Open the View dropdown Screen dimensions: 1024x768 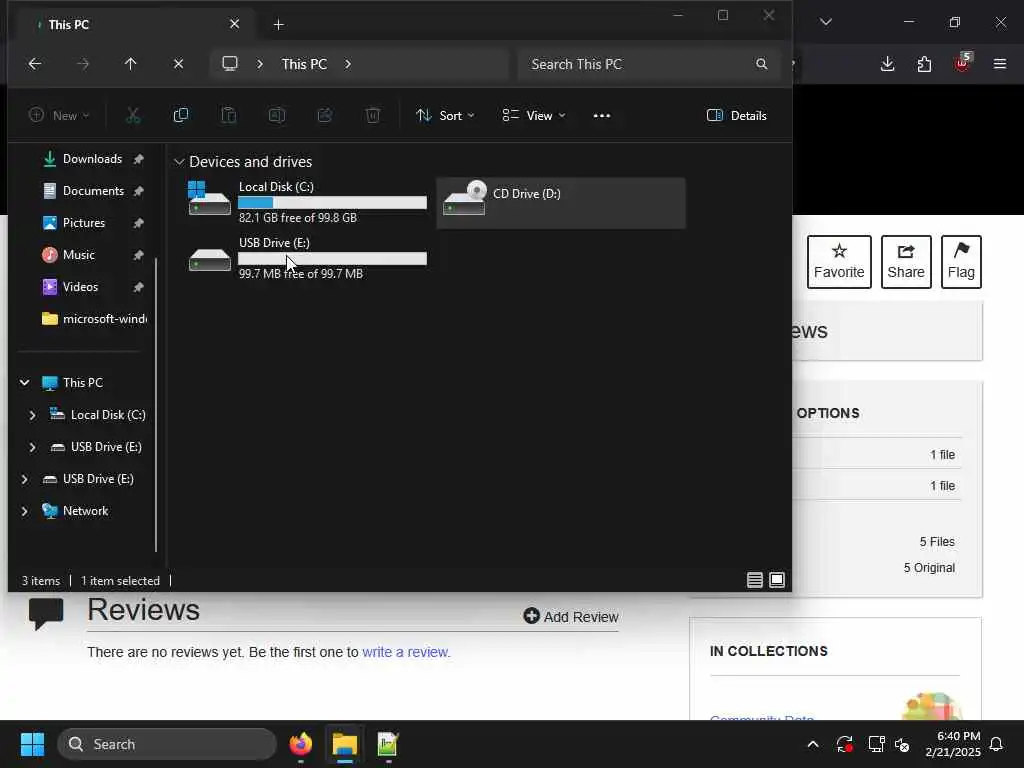pos(534,116)
